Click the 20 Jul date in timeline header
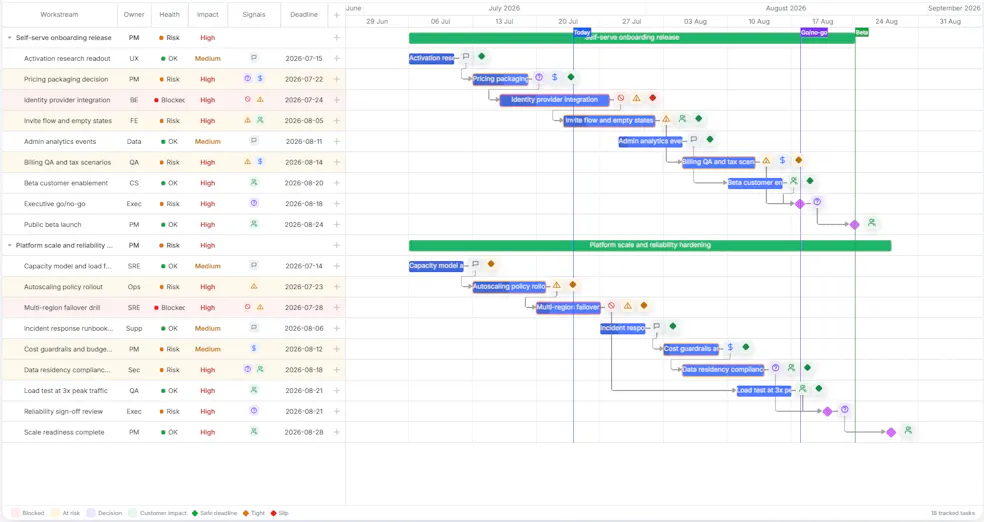The width and height of the screenshot is (984, 522). tap(568, 21)
